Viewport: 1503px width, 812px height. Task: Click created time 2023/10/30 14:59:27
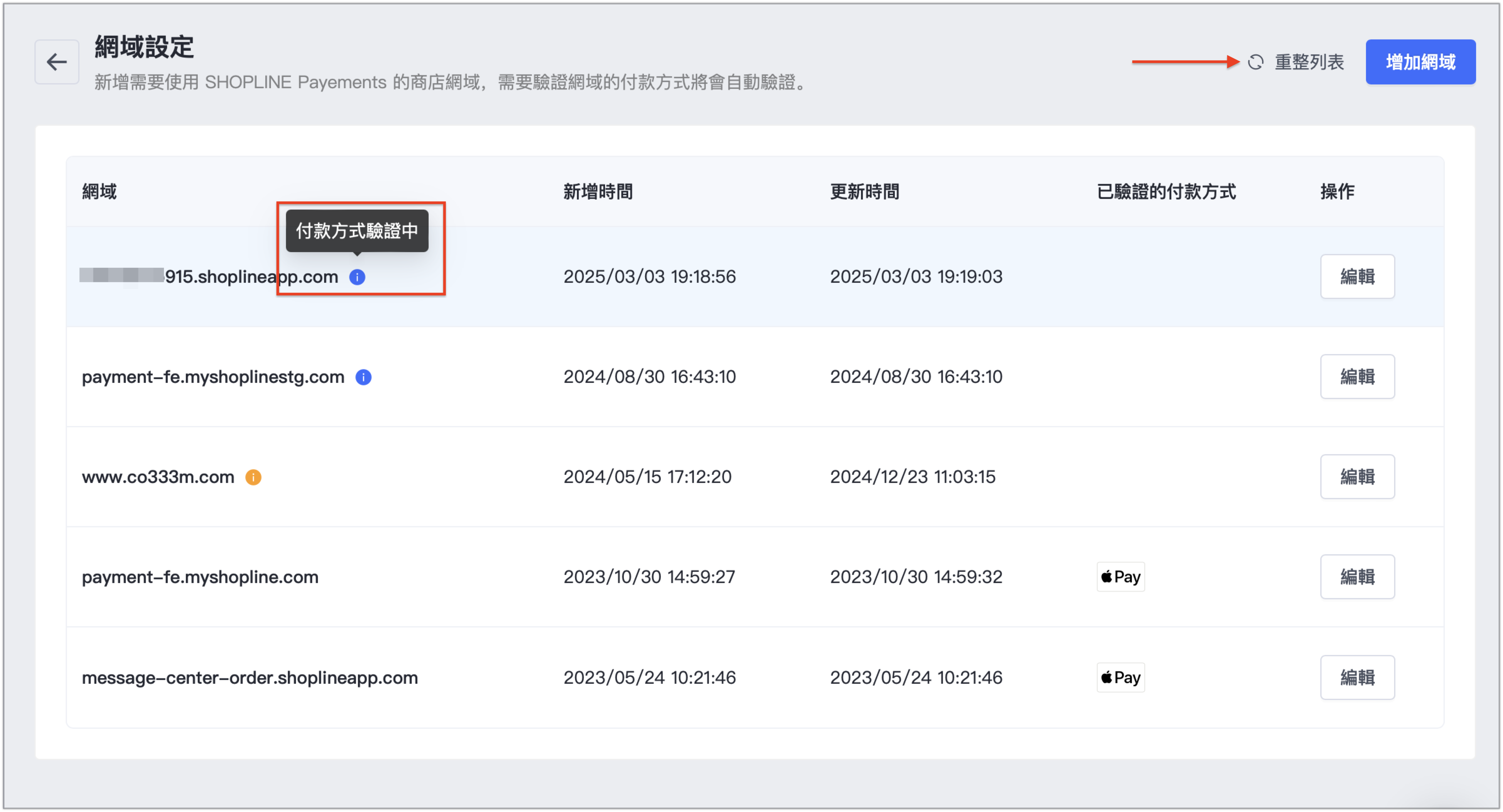point(649,577)
